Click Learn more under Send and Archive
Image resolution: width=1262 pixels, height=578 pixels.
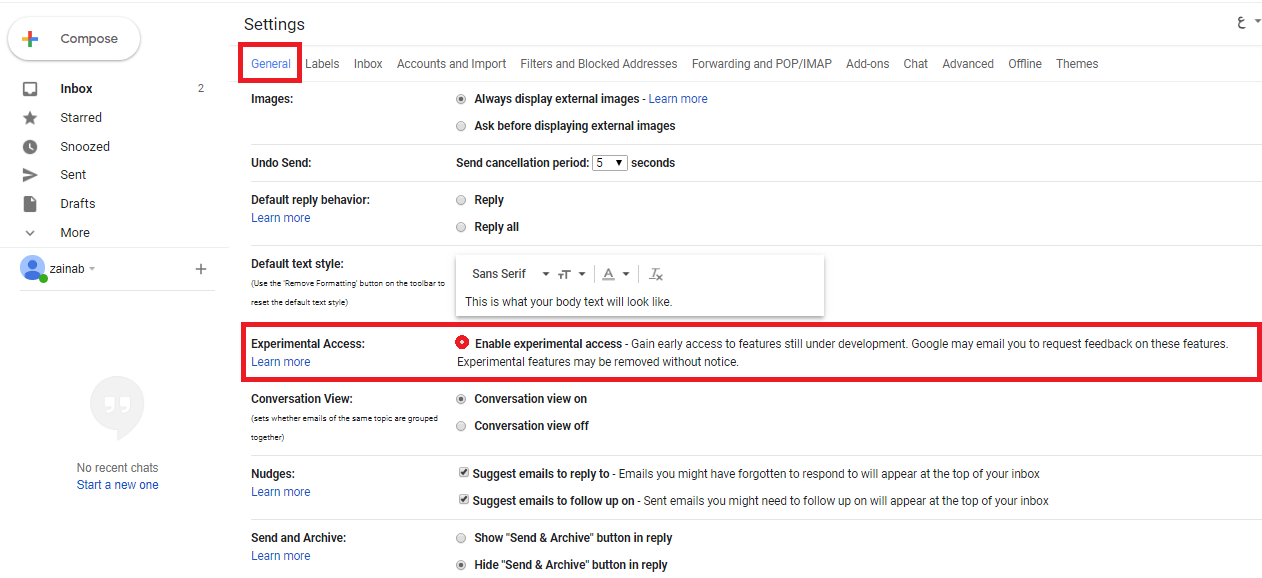281,556
